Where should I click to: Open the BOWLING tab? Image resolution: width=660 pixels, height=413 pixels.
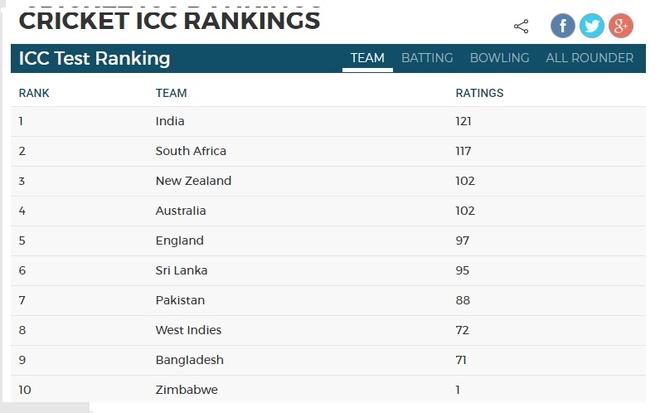click(499, 58)
